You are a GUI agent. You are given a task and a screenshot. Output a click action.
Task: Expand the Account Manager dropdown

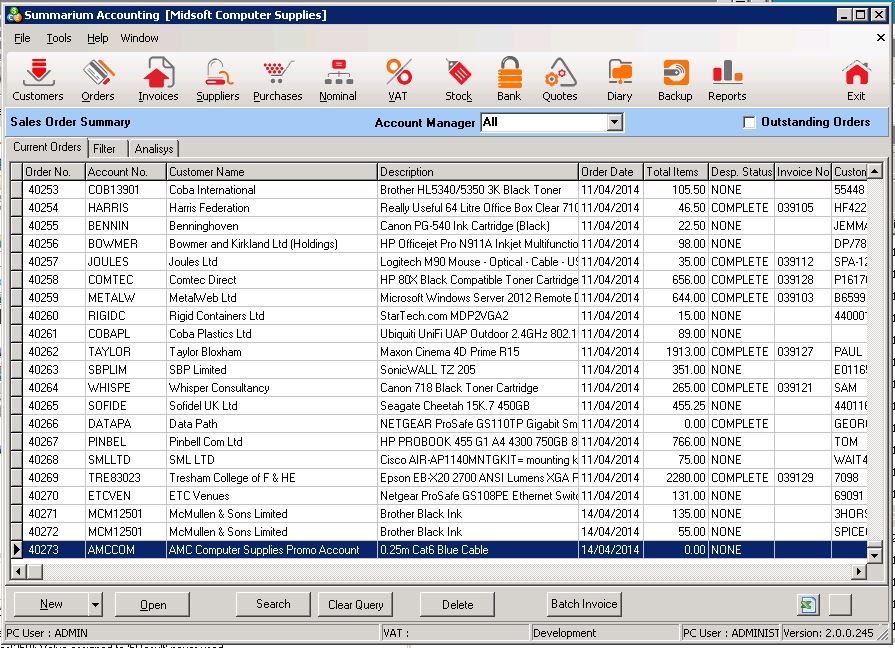(614, 122)
